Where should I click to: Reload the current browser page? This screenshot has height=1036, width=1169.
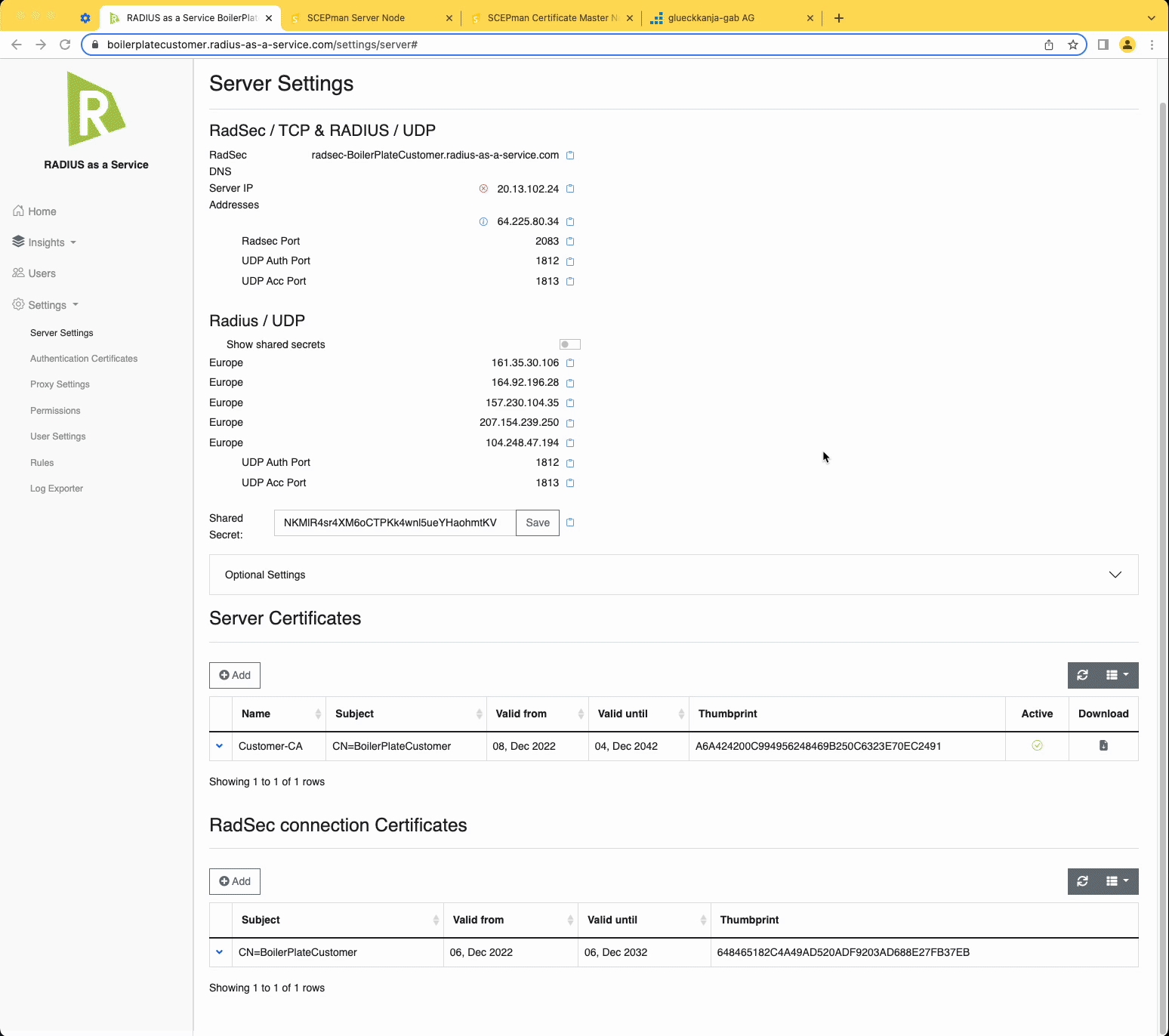[65, 45]
